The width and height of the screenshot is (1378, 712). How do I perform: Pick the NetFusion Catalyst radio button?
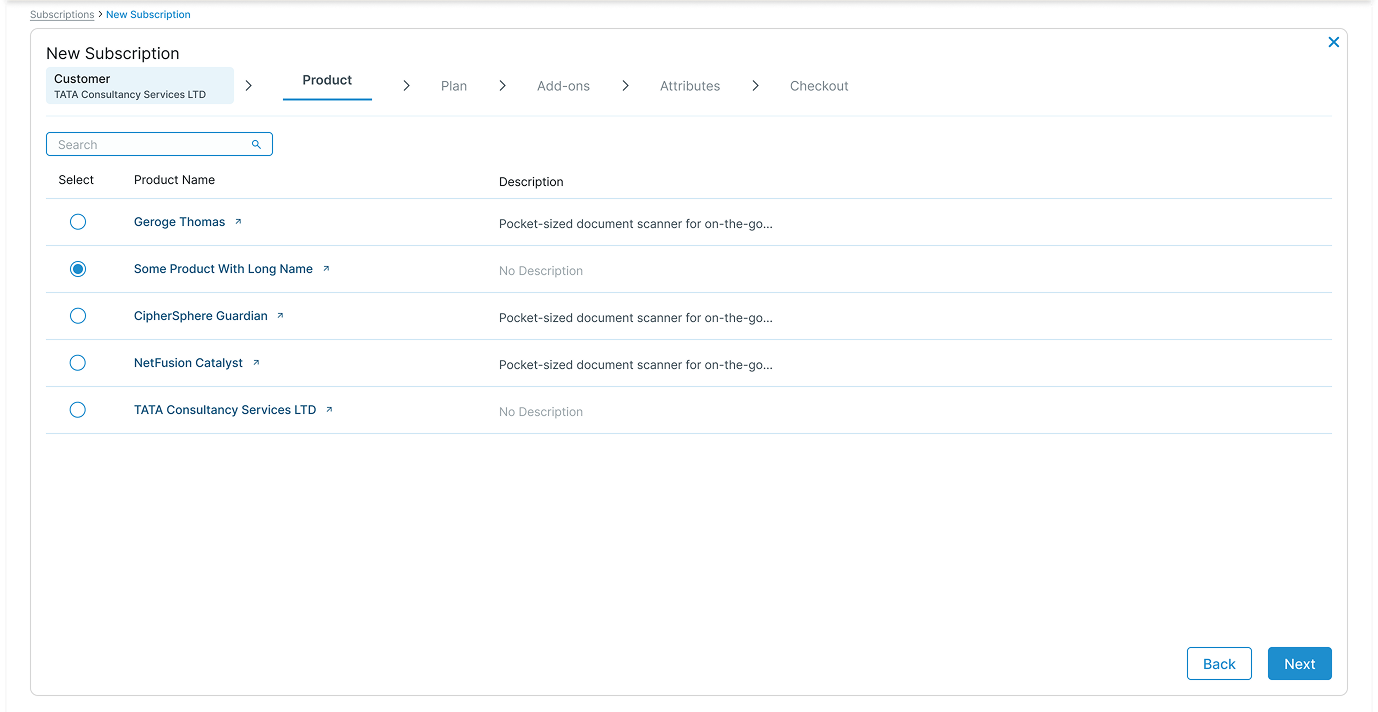coord(78,363)
